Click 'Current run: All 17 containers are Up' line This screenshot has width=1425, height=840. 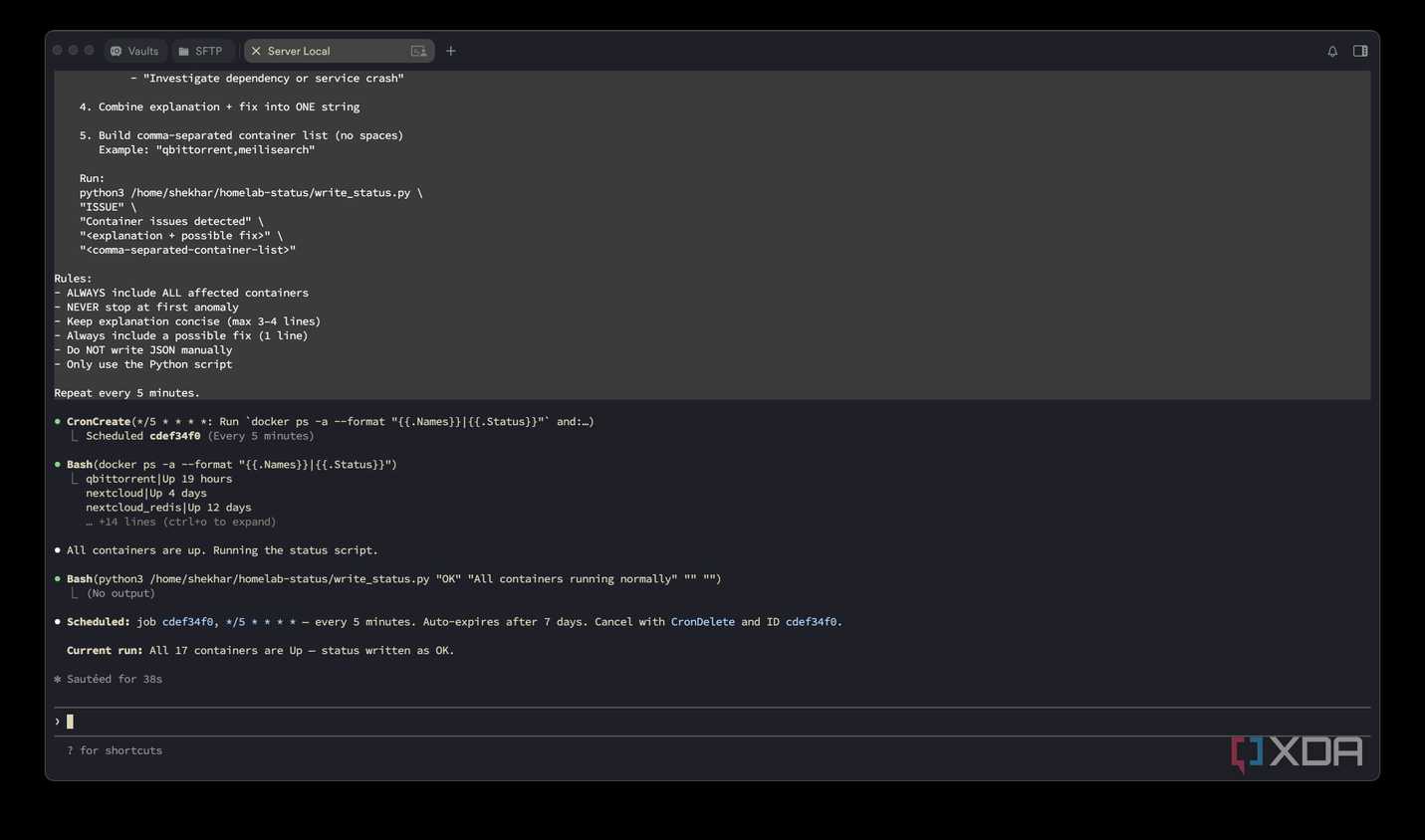click(x=260, y=651)
